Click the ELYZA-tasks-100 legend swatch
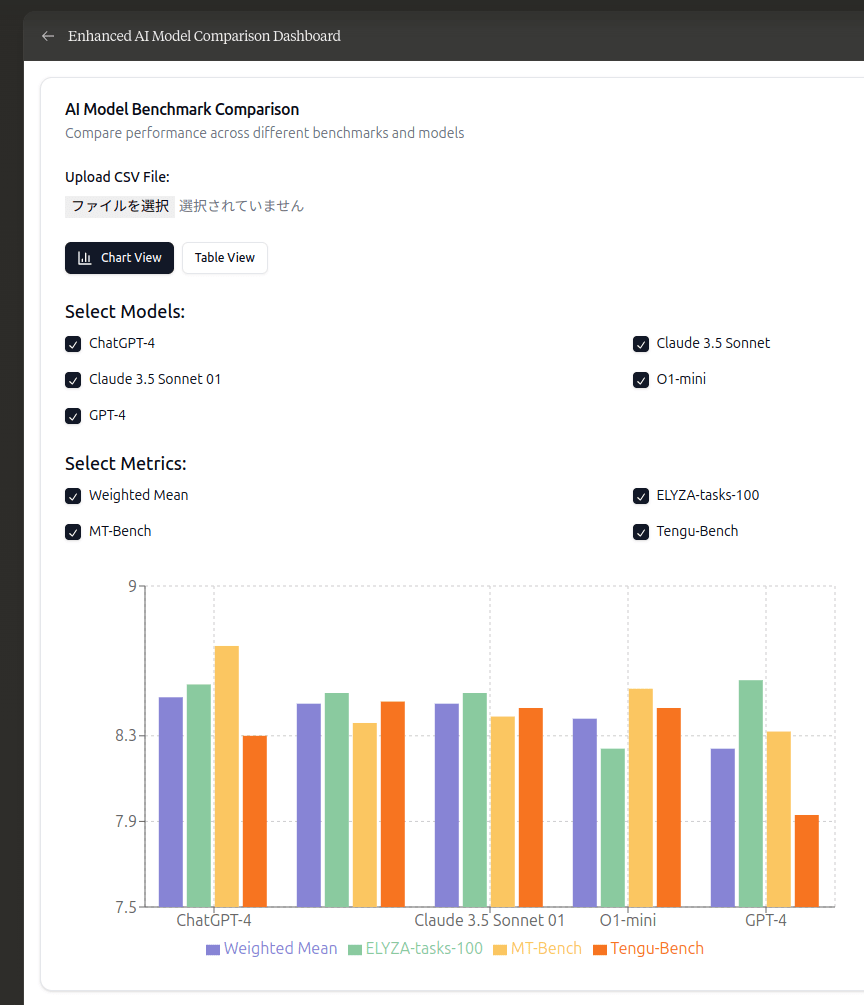 pyautogui.click(x=355, y=950)
